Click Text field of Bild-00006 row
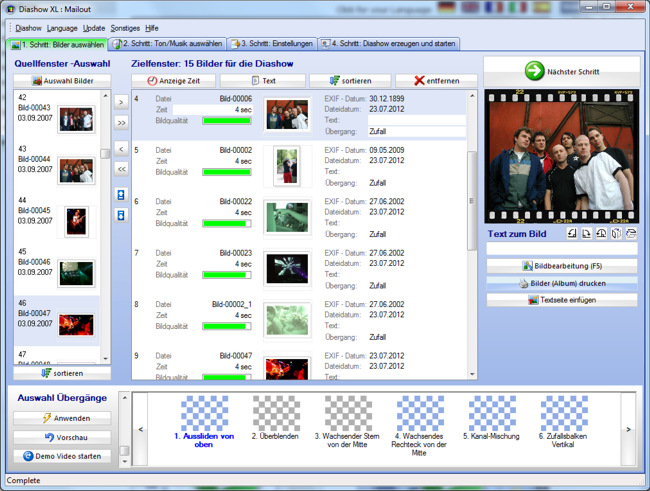Screen dimensions: 650x491 point(417,120)
